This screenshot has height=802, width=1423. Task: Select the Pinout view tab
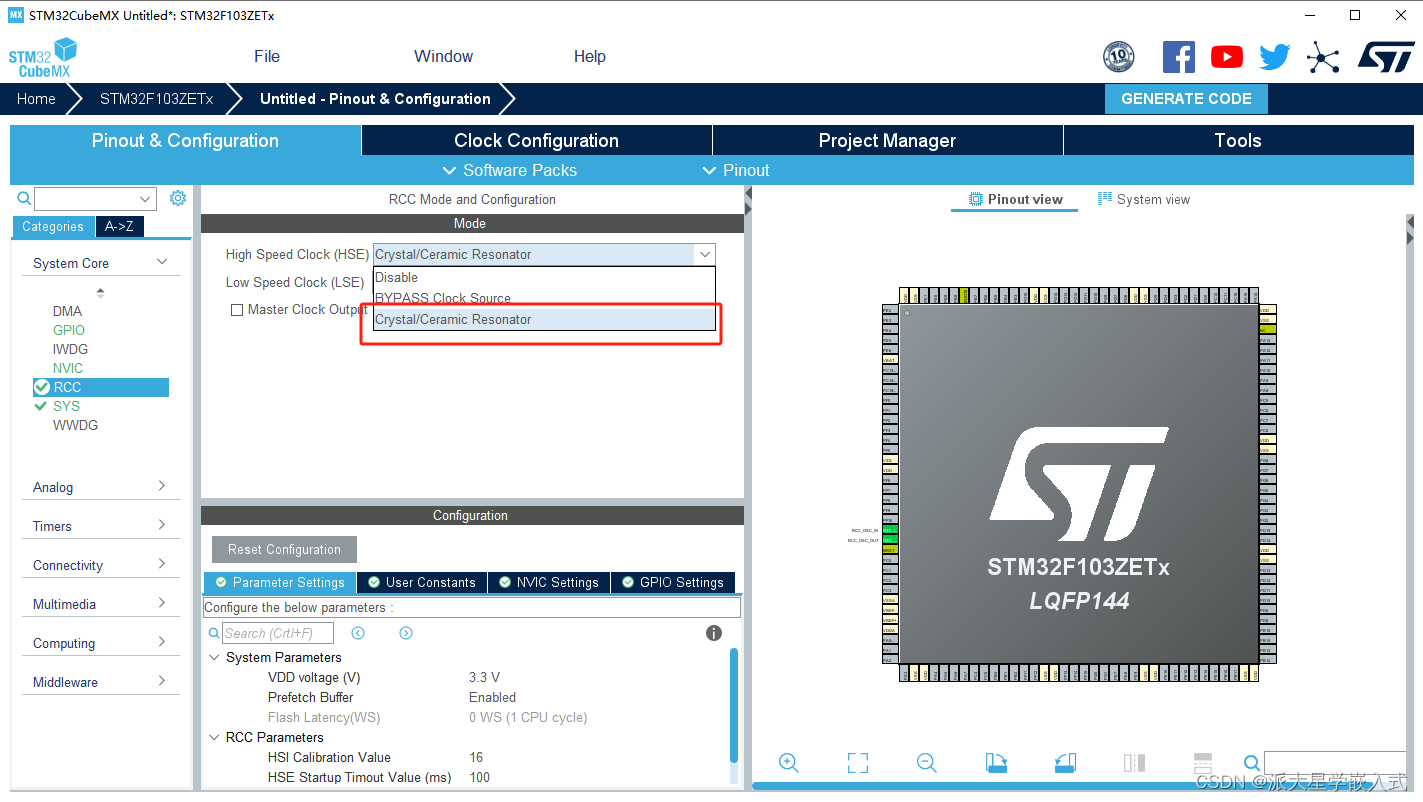[x=1015, y=199]
